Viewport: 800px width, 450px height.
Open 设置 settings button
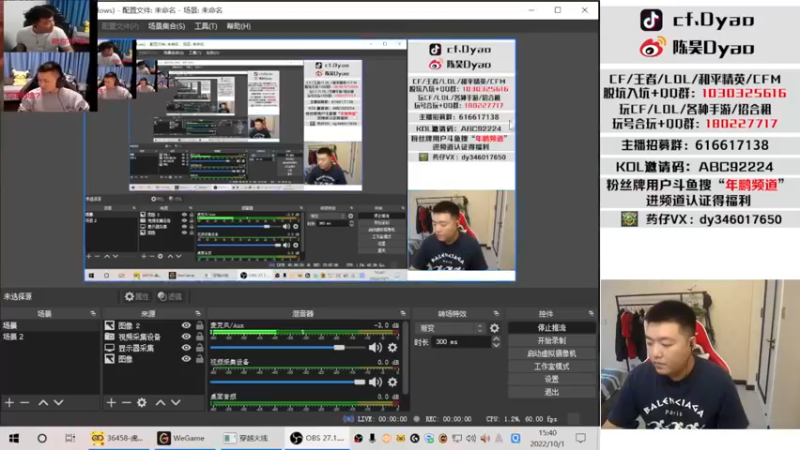click(552, 379)
